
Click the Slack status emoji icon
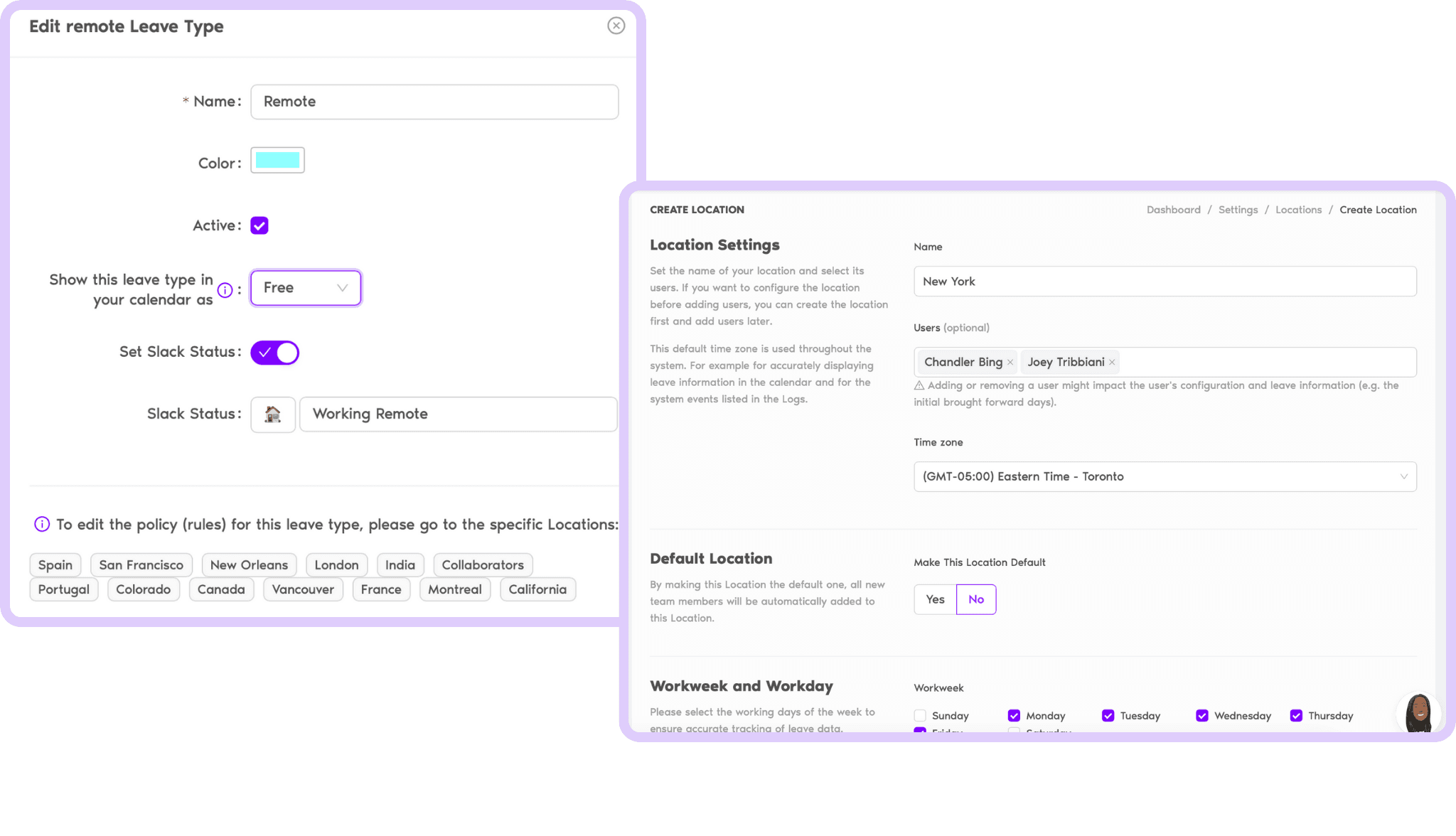[272, 413]
